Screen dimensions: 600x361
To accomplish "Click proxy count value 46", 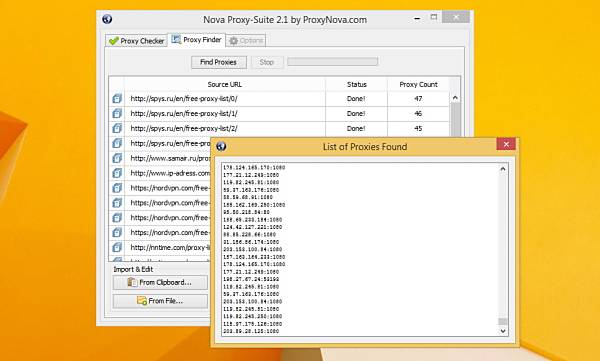I will (418, 113).
